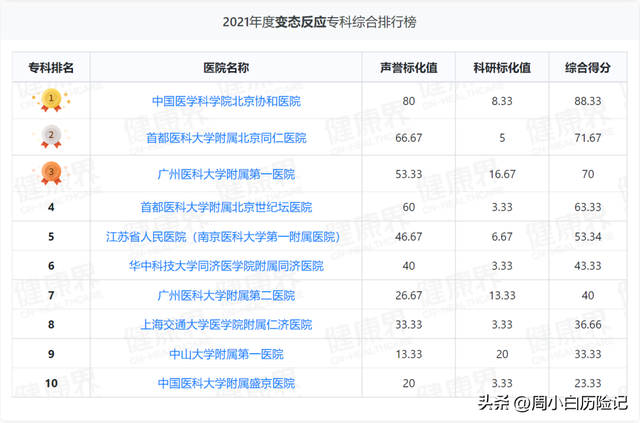Click the 科研标化值 column header
Image resolution: width=640 pixels, height=423 pixels.
[x=502, y=67]
